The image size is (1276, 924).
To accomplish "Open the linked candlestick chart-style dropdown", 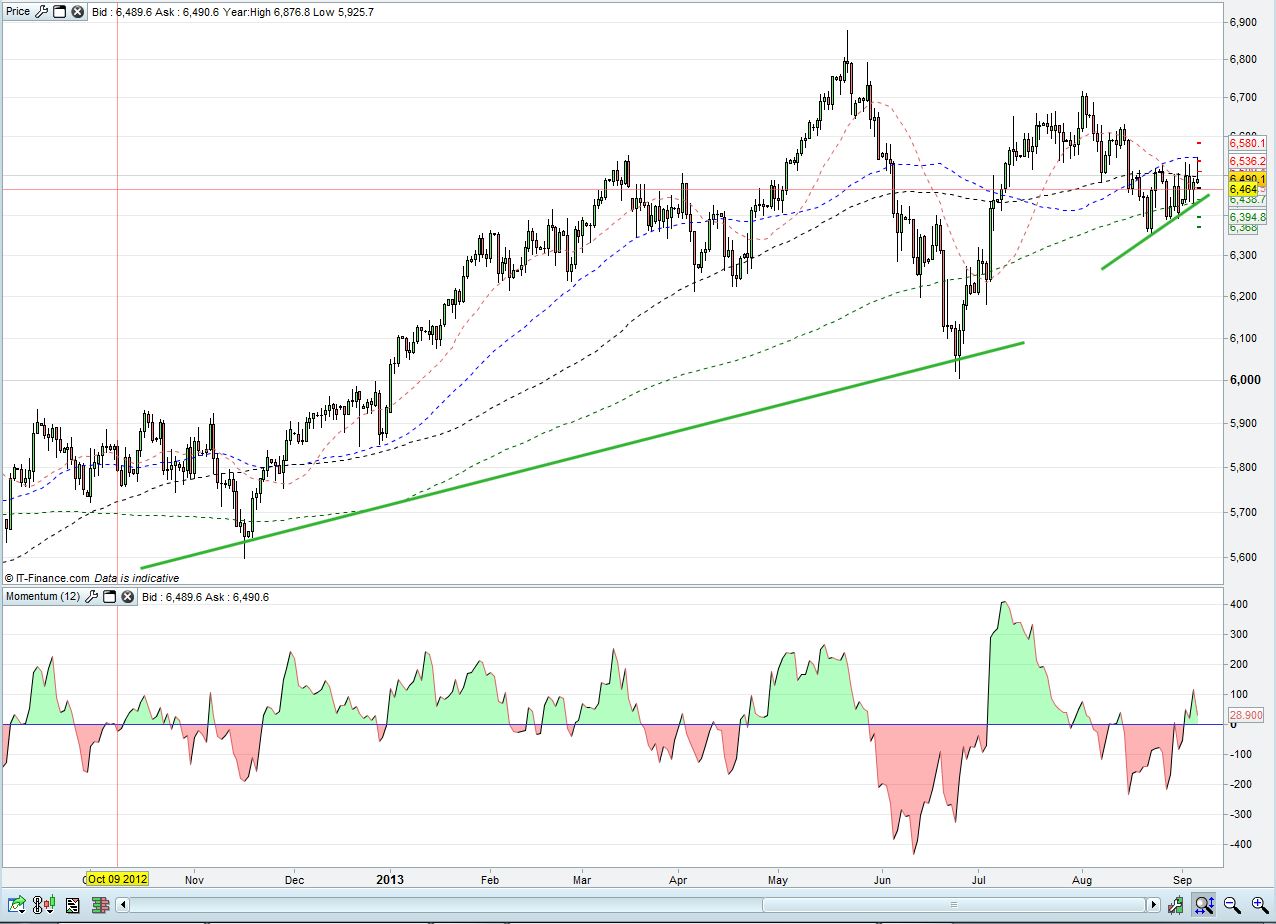I will (x=43, y=905).
